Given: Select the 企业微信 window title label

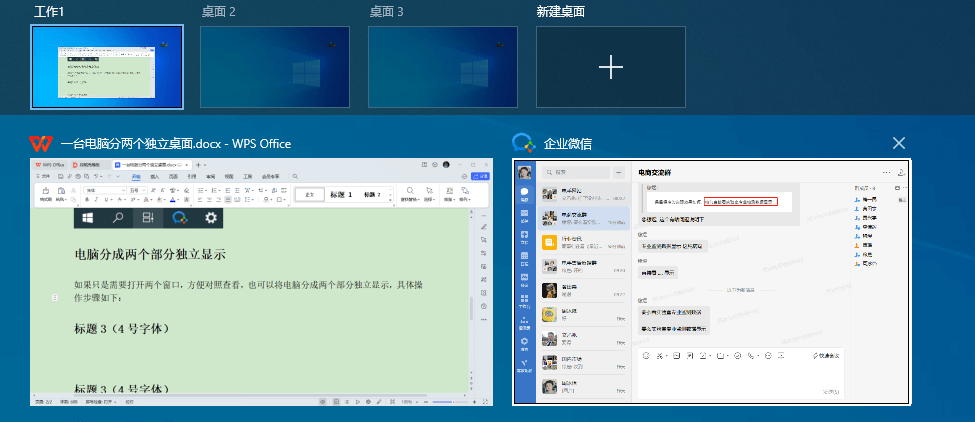Looking at the screenshot, I should pos(568,144).
